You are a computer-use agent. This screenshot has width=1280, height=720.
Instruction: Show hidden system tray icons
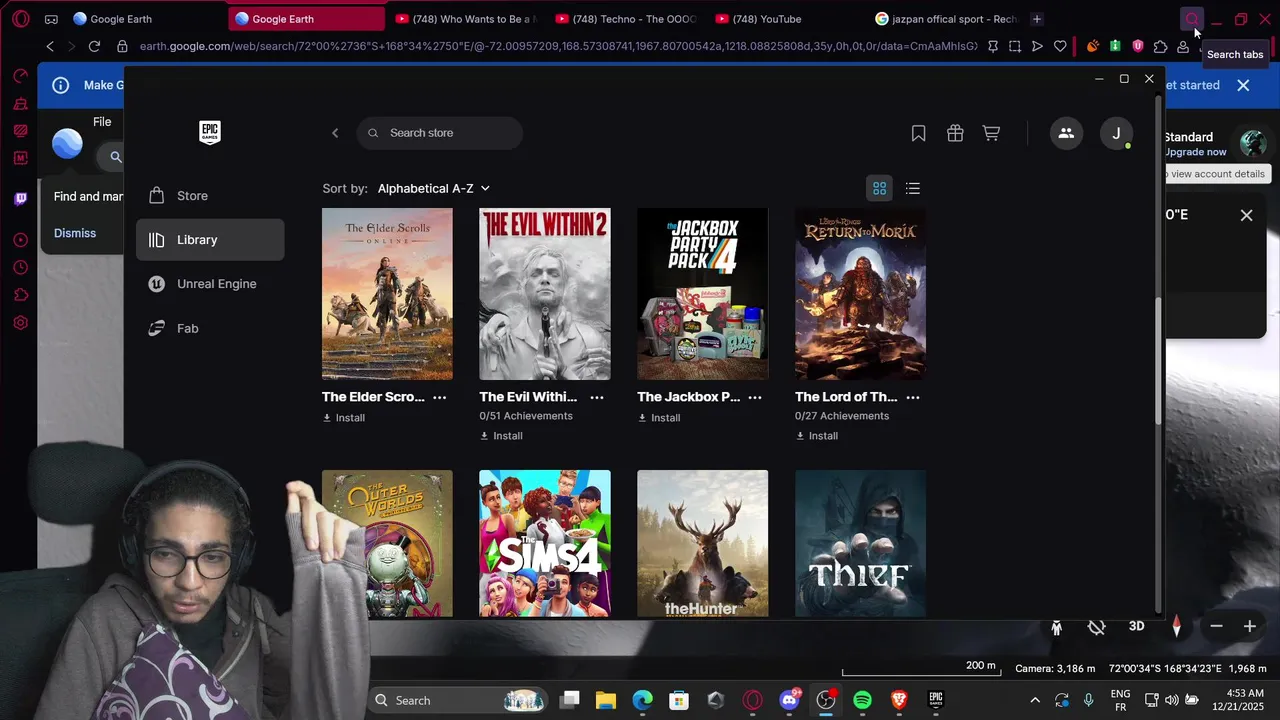[x=1035, y=700]
